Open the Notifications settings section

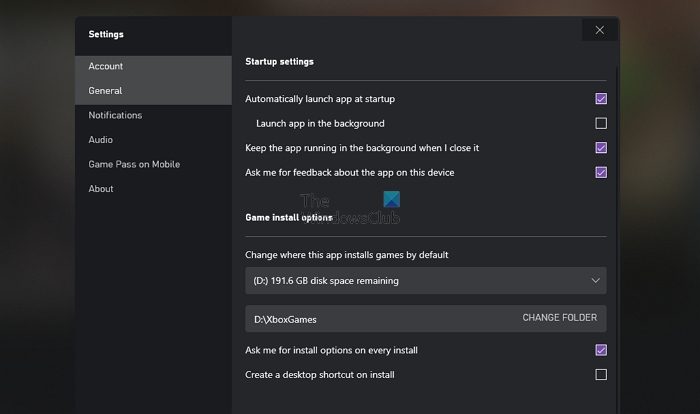coord(153,115)
